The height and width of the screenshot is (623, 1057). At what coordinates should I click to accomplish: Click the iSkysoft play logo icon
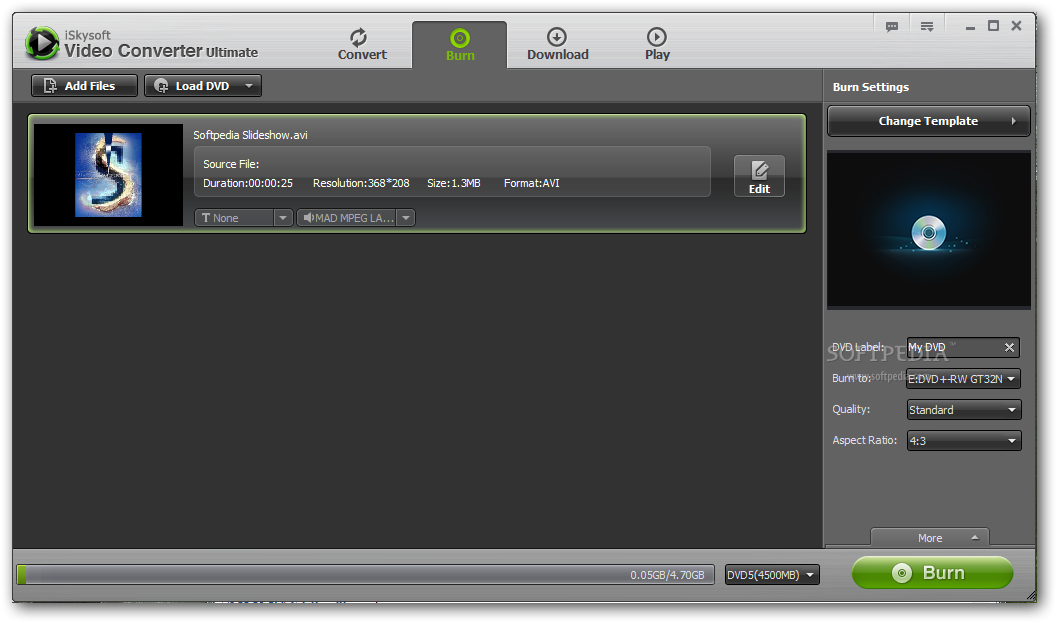point(42,43)
